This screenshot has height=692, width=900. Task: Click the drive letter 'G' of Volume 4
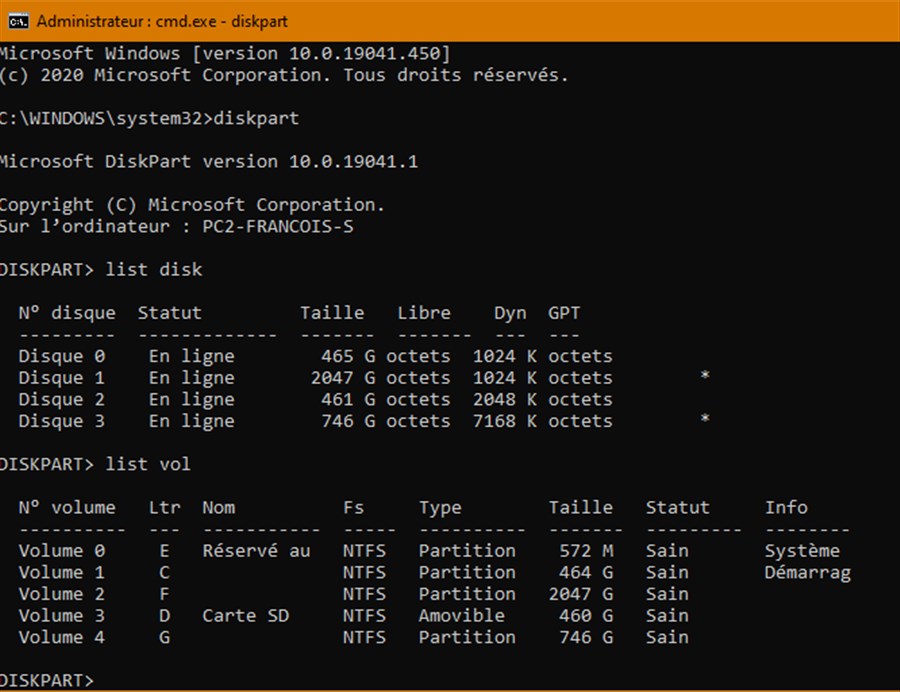pos(164,637)
